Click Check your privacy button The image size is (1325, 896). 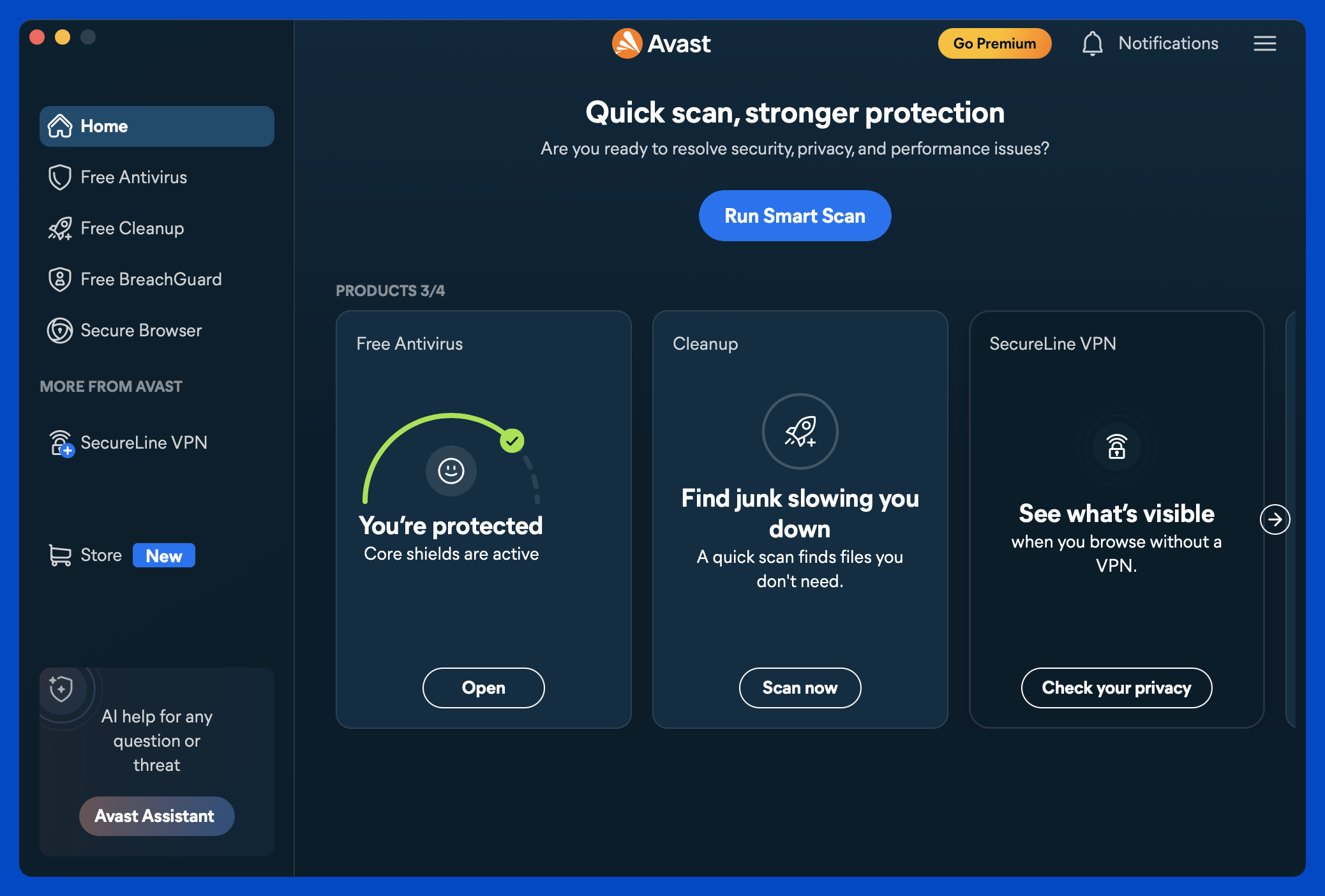tap(1116, 688)
